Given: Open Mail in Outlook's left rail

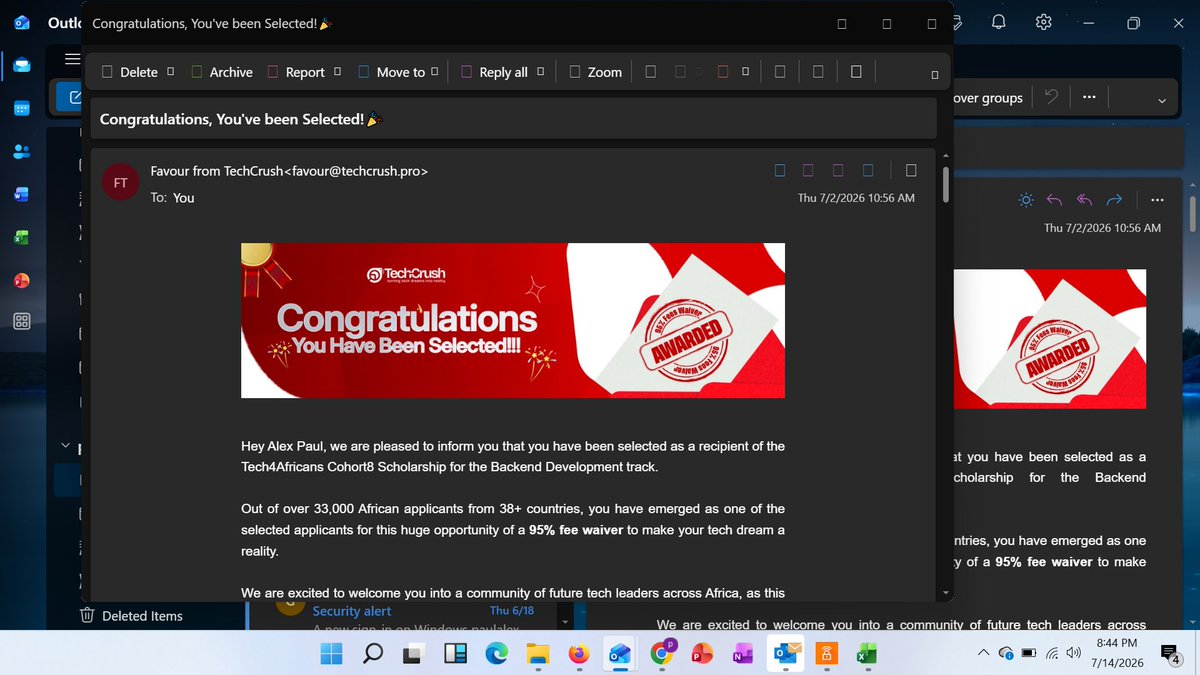Looking at the screenshot, I should pyautogui.click(x=22, y=66).
